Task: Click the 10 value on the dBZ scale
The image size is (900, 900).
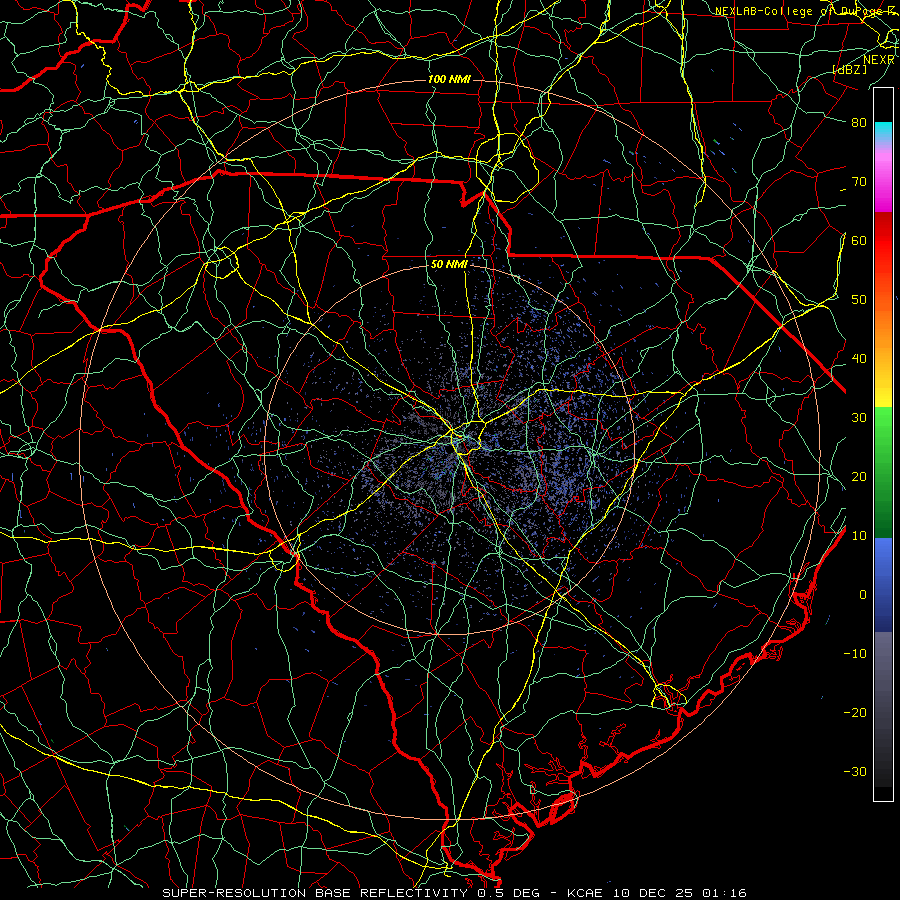Action: (x=859, y=536)
